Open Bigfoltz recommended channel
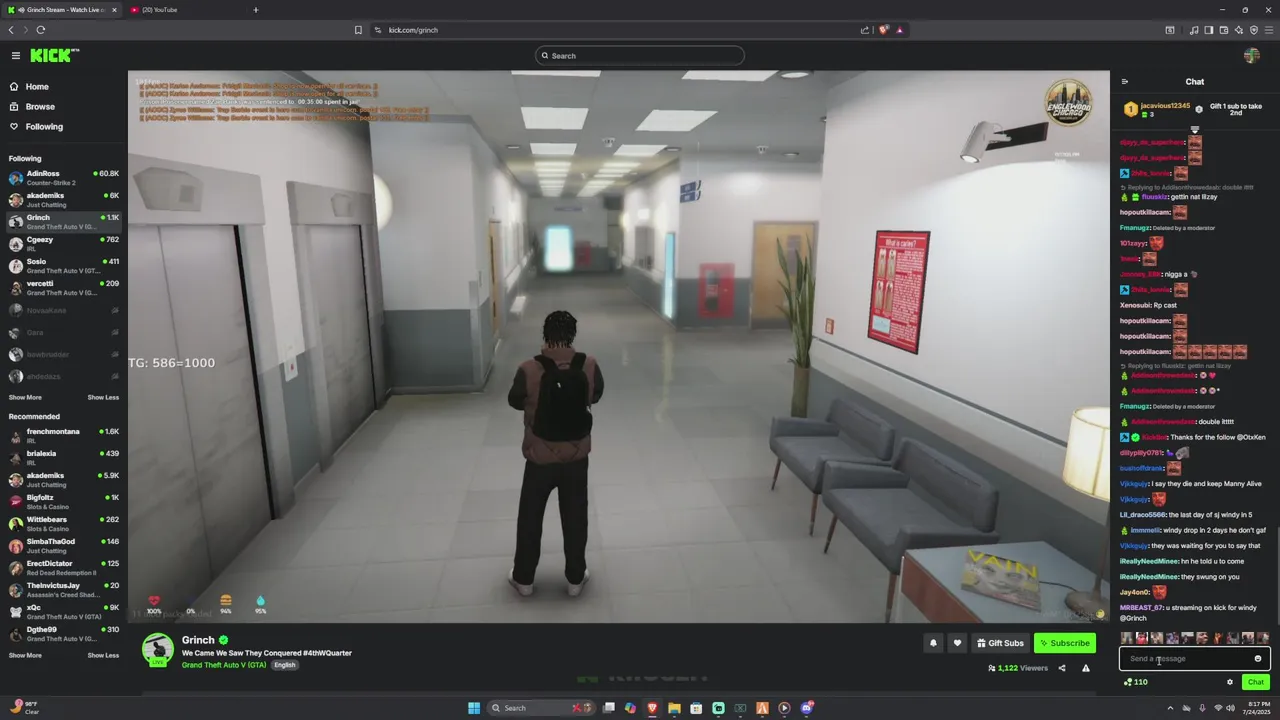1280x720 pixels. (x=64, y=502)
